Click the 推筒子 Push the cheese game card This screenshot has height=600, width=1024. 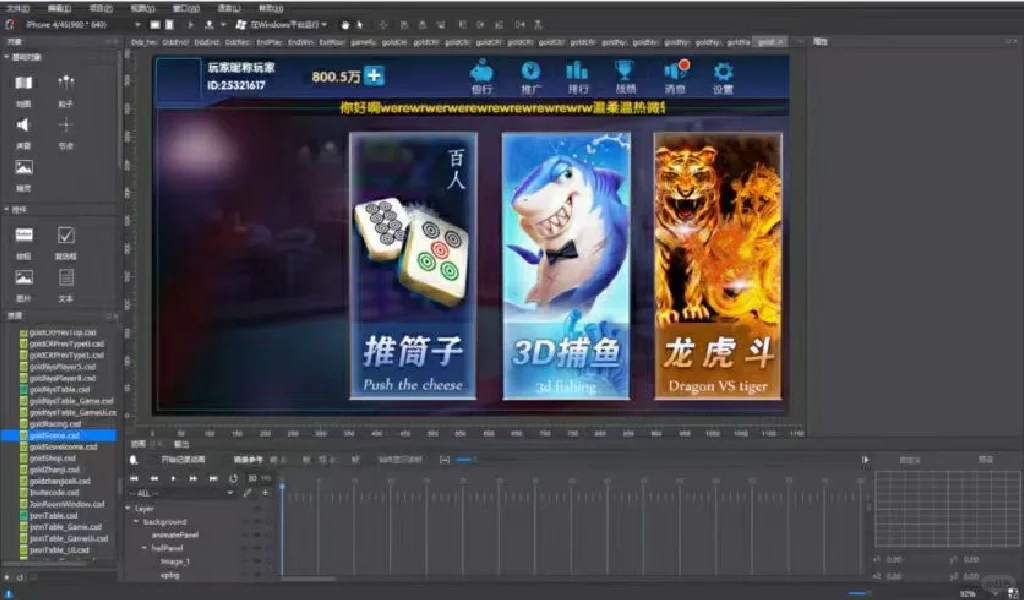413,266
